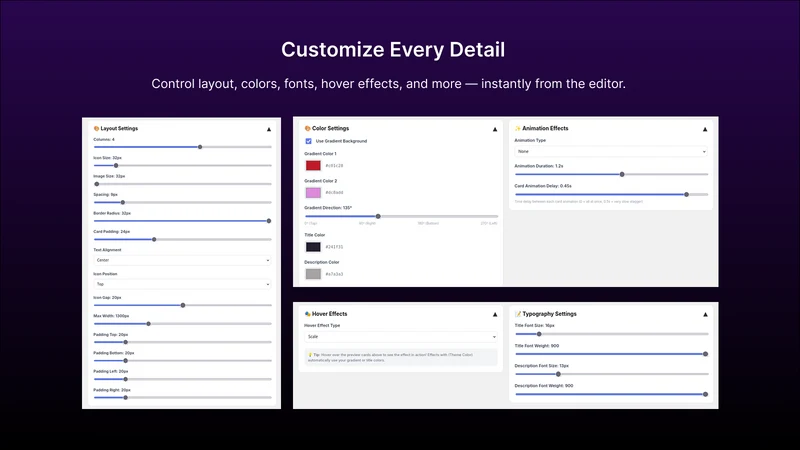Screen dimensions: 800x450
Task: Click the Gradient Direction slider handle
Action: [378, 216]
